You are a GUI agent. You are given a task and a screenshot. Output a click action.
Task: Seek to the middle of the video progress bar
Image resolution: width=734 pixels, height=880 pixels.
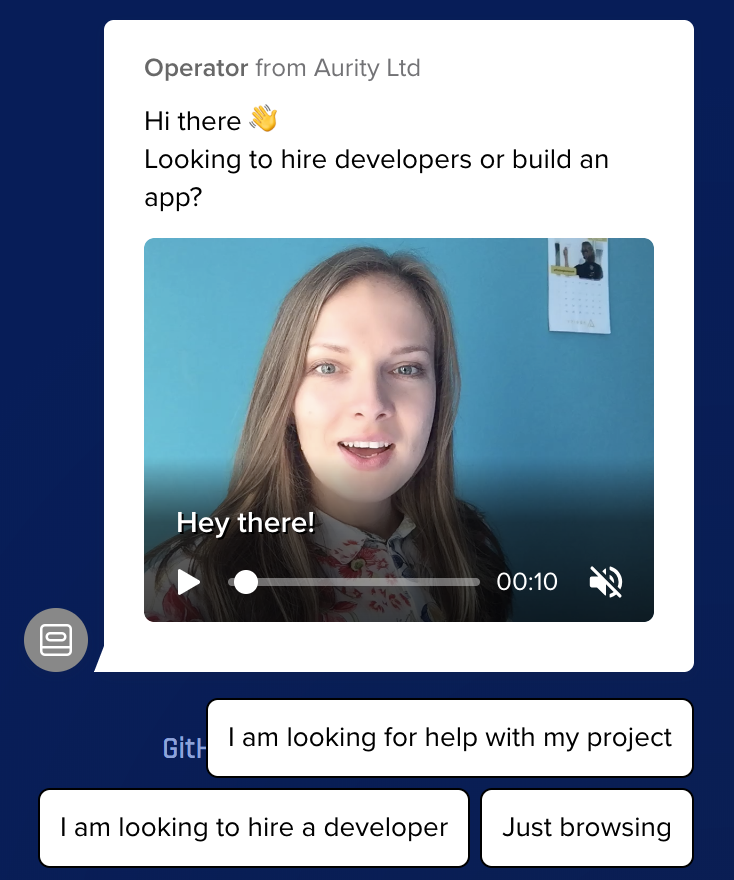point(355,582)
